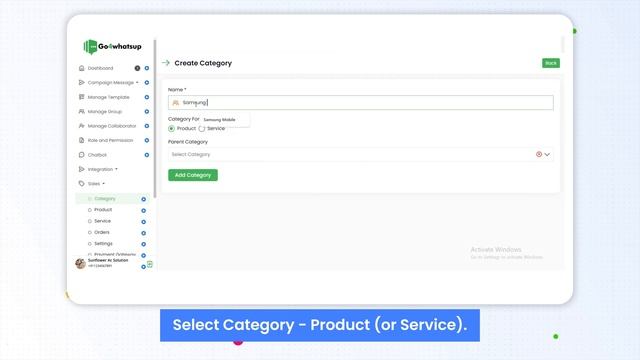Clear the Parent Category selection with red X
Screen dimensions: 640x360
pyautogui.click(x=539, y=154)
